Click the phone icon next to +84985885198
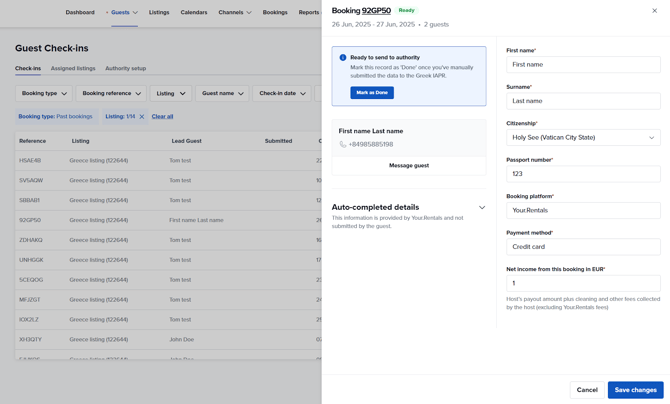The width and height of the screenshot is (670, 404). 343,144
